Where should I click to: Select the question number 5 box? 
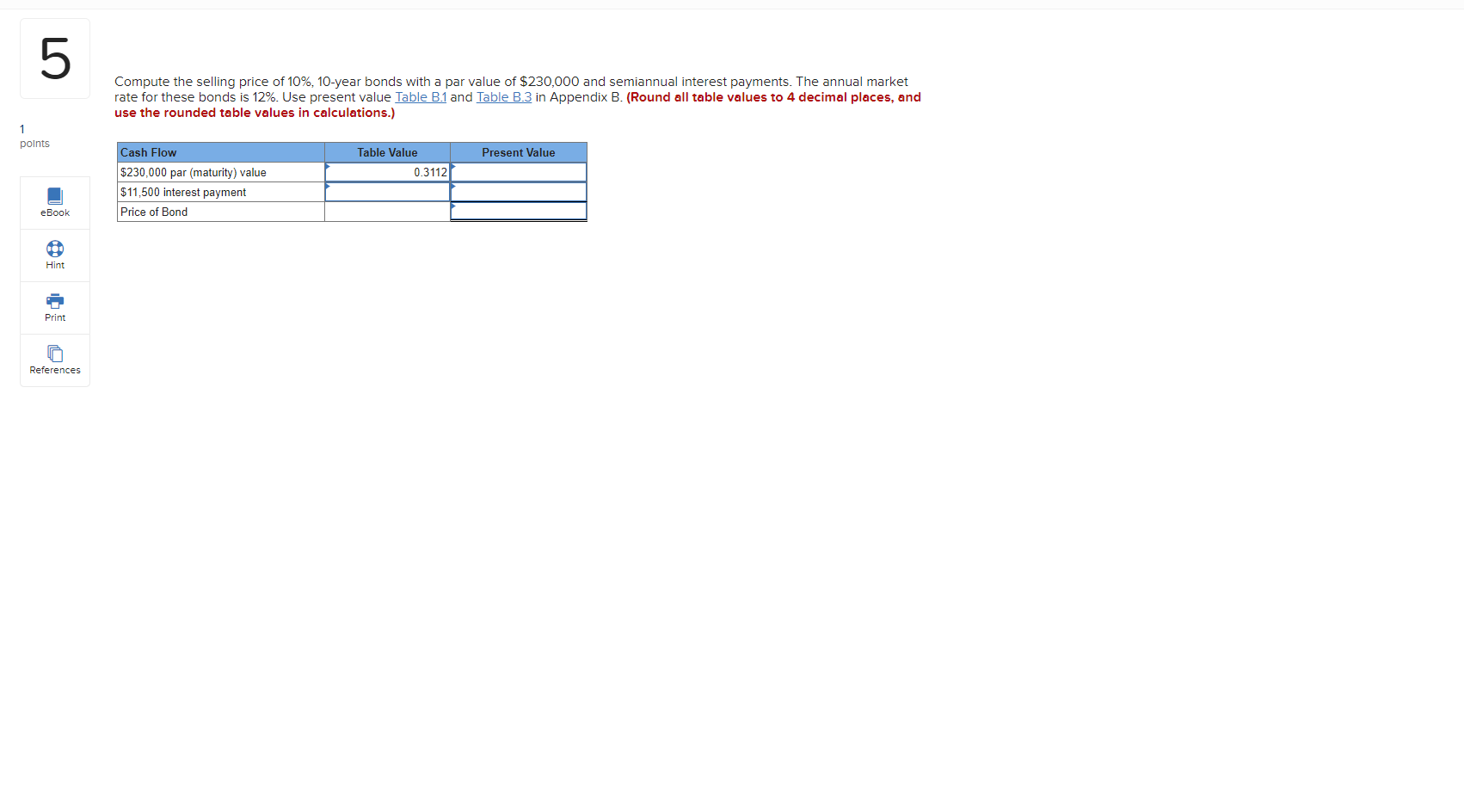click(x=54, y=58)
